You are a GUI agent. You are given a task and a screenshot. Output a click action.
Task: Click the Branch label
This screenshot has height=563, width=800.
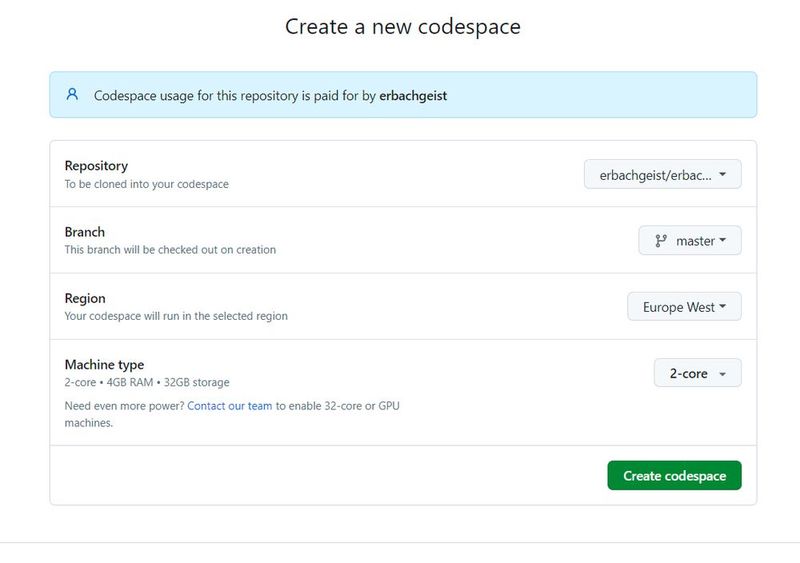point(85,232)
